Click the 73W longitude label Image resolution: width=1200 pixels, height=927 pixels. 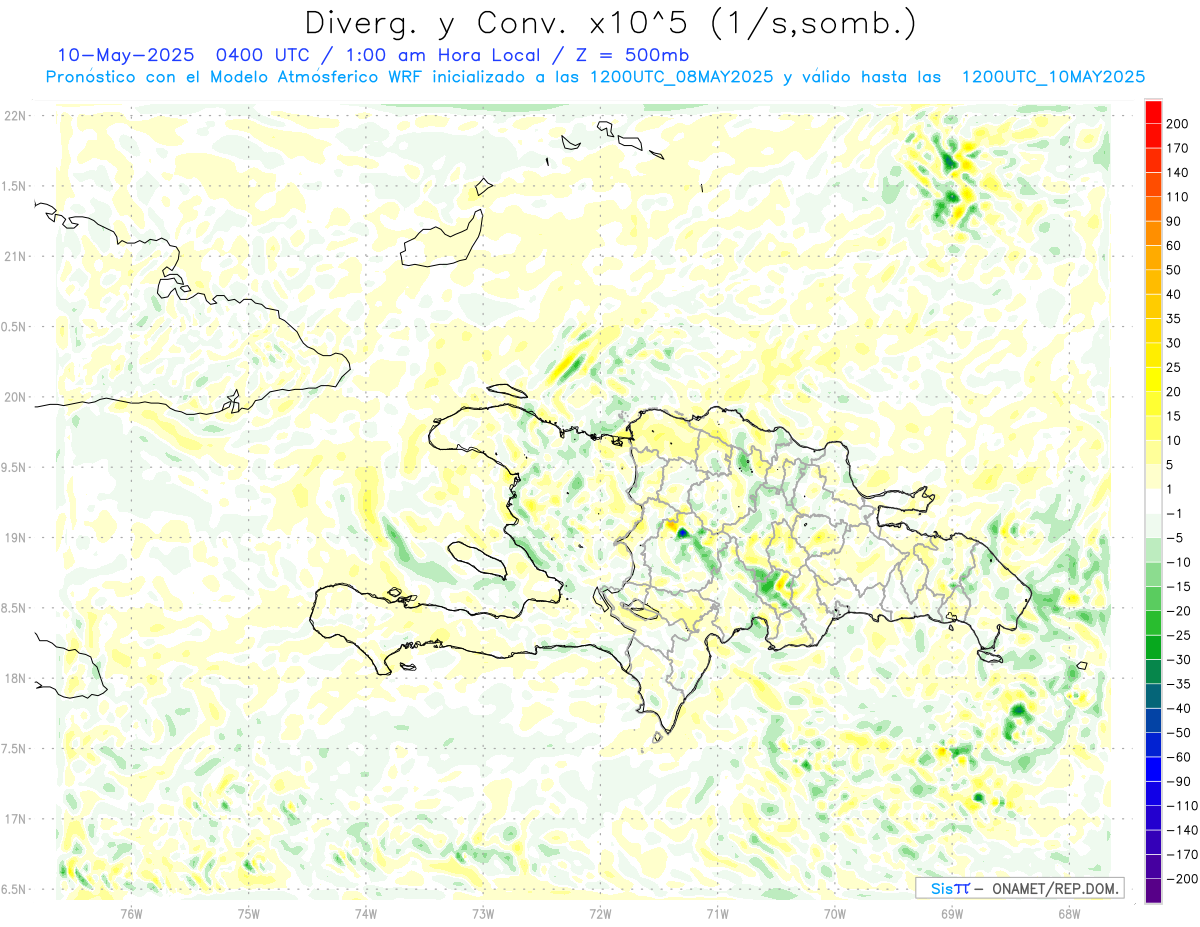[x=483, y=912]
